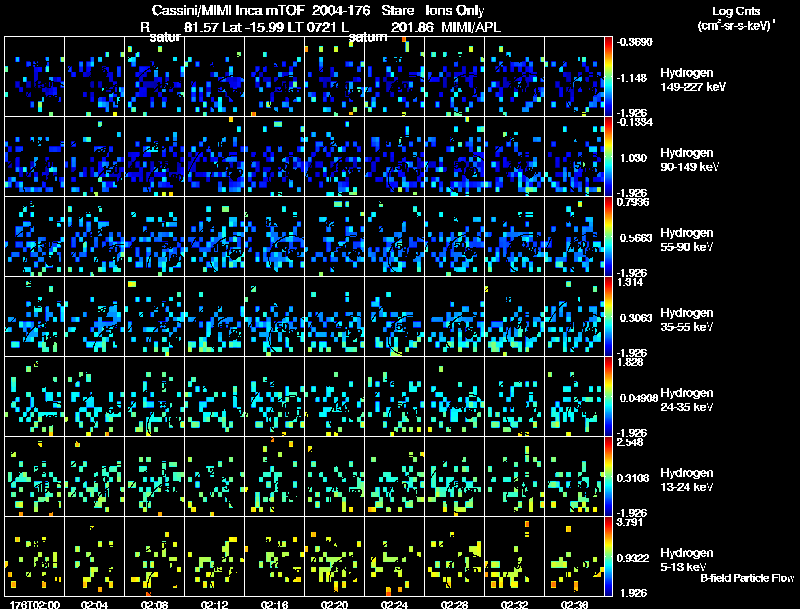Click the '02:12' time axis label

(214, 604)
